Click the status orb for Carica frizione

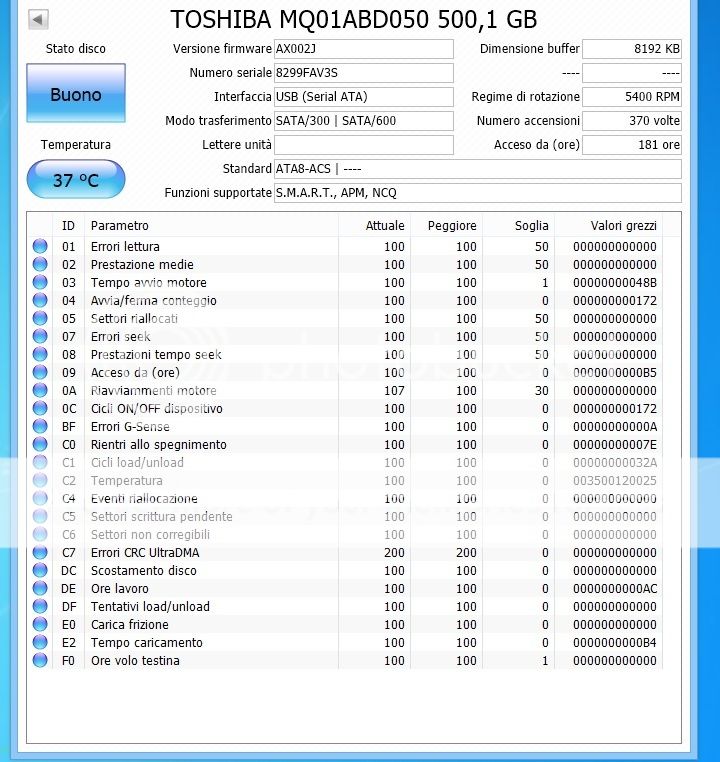[40, 625]
